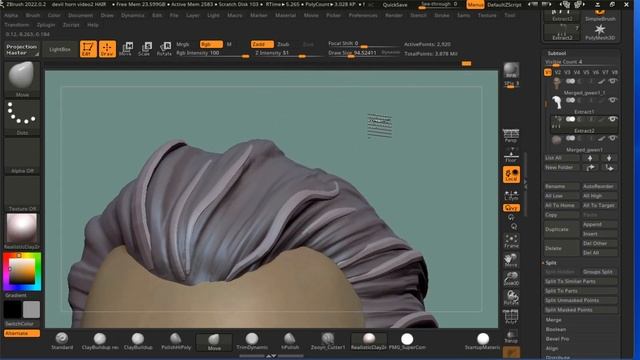Viewport: 640px width, 360px height.
Task: Open the Zplugin menu
Action: click(46, 25)
